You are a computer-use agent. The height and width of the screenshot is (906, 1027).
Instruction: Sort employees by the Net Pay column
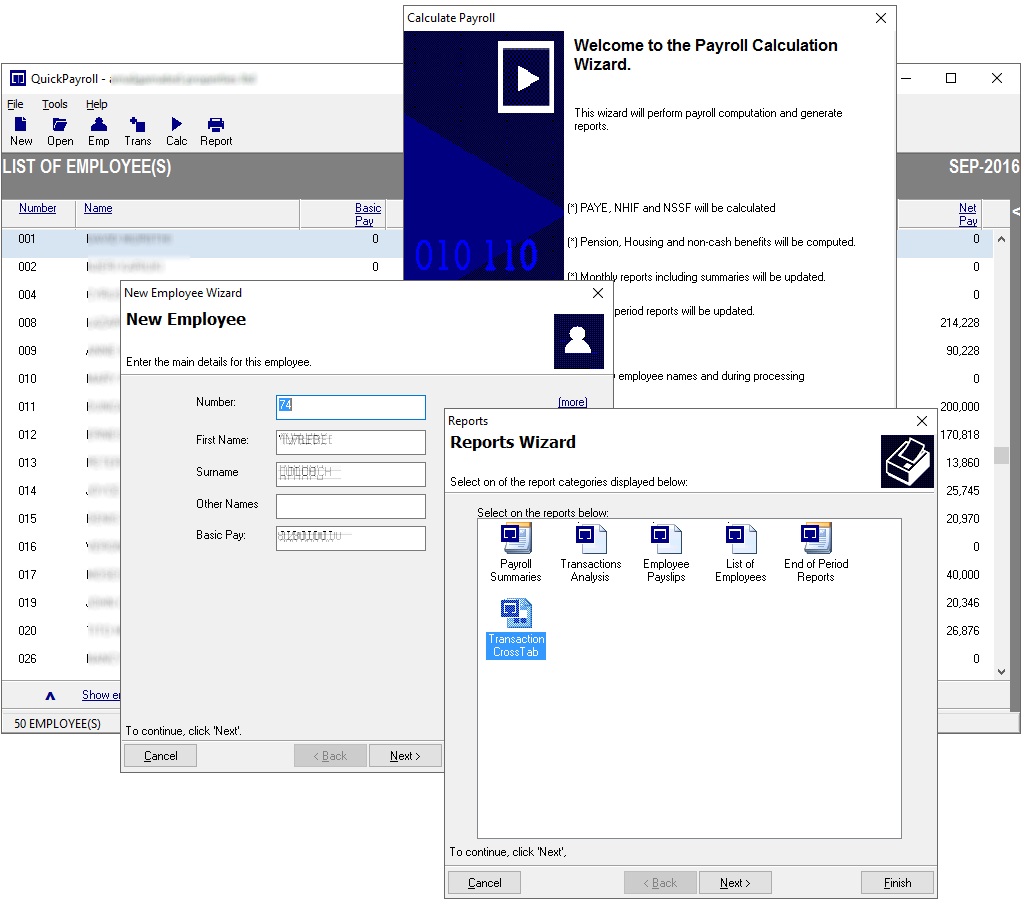click(x=967, y=213)
